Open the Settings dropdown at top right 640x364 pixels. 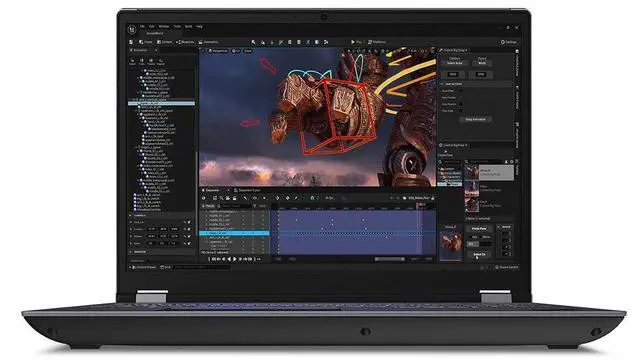click(509, 42)
